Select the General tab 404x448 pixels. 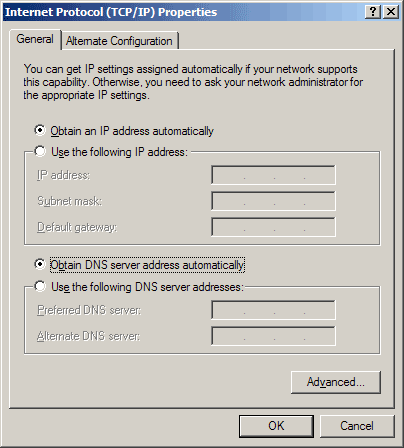[35, 39]
